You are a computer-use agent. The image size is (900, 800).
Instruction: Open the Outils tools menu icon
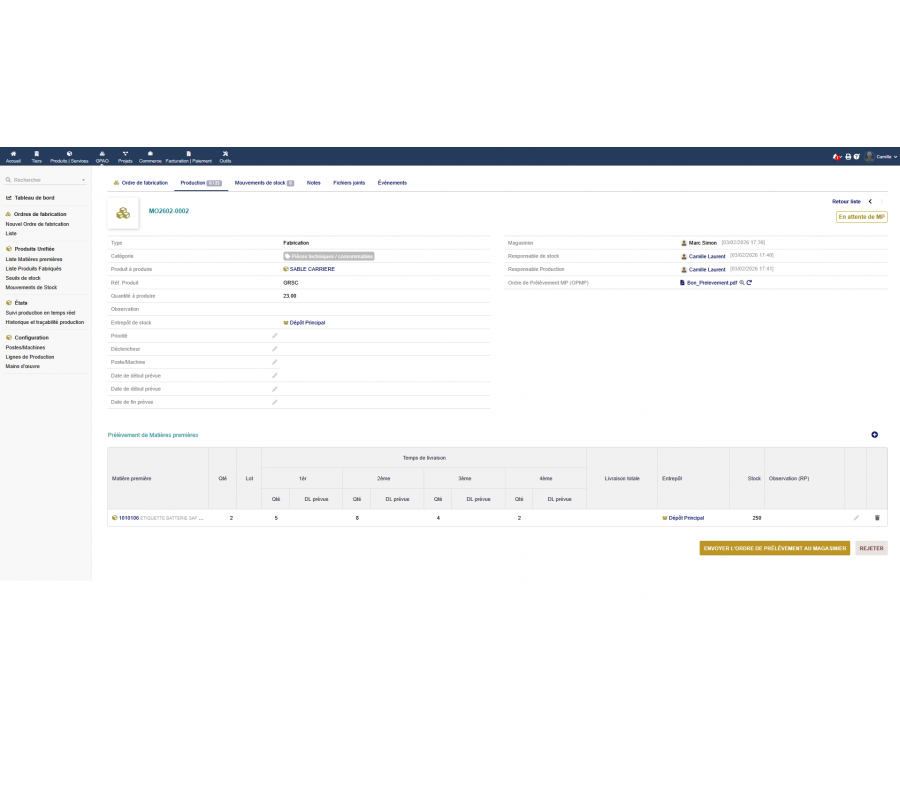(x=225, y=156)
